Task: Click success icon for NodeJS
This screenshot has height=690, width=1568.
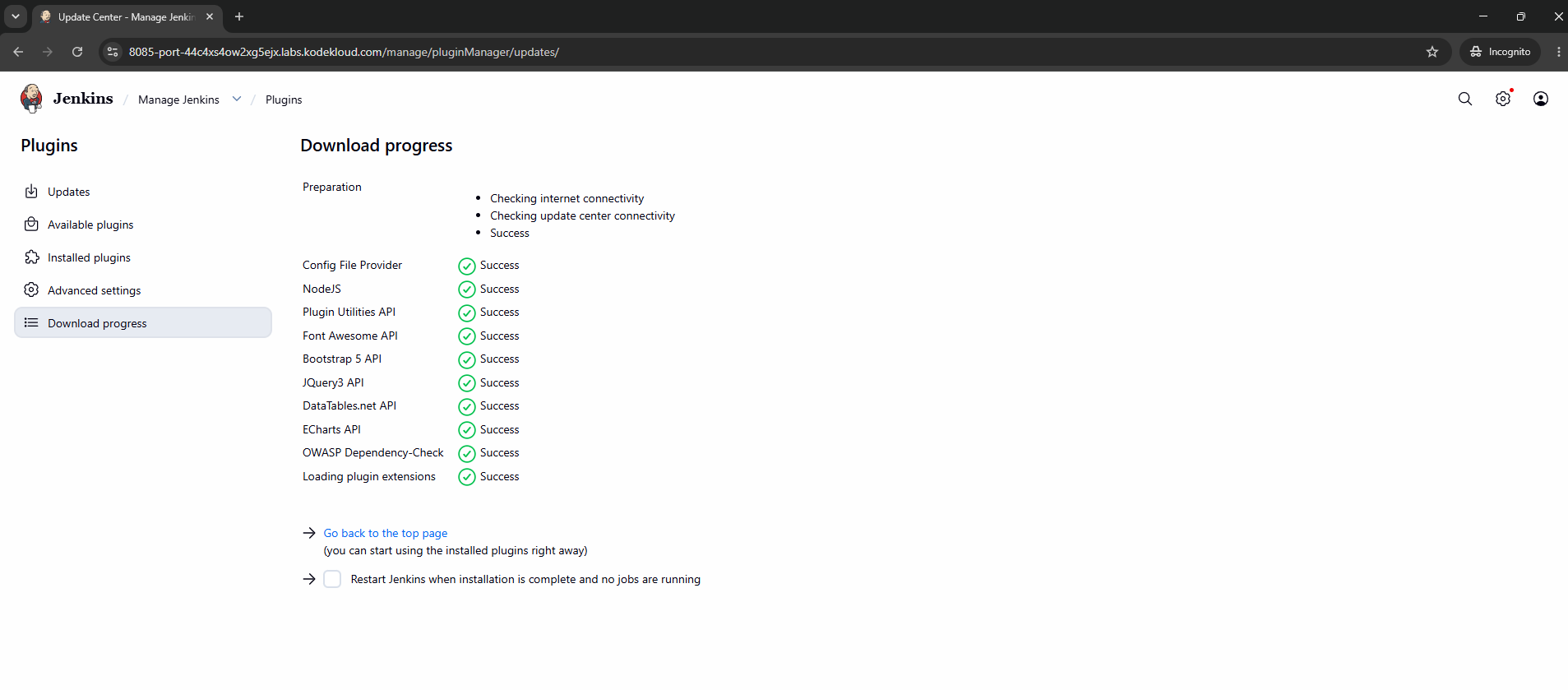Action: 467,289
